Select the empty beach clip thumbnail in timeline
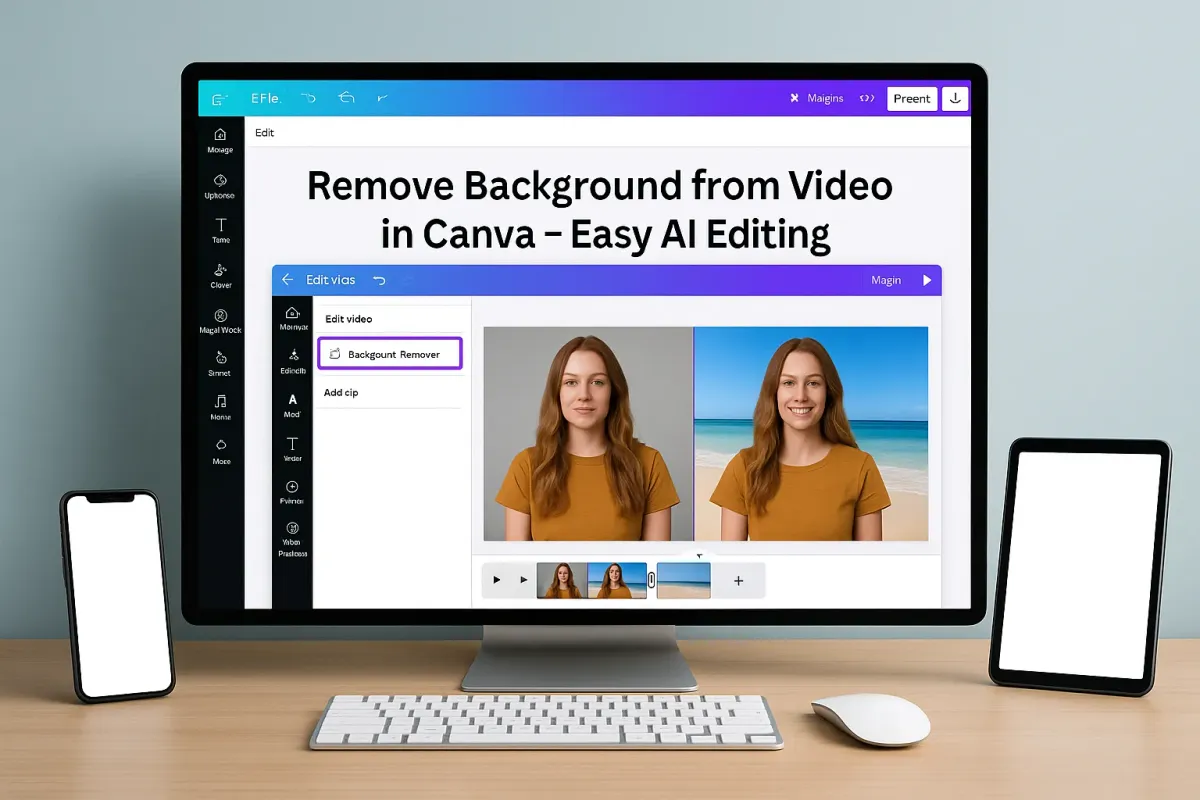The image size is (1200, 800). click(x=684, y=580)
